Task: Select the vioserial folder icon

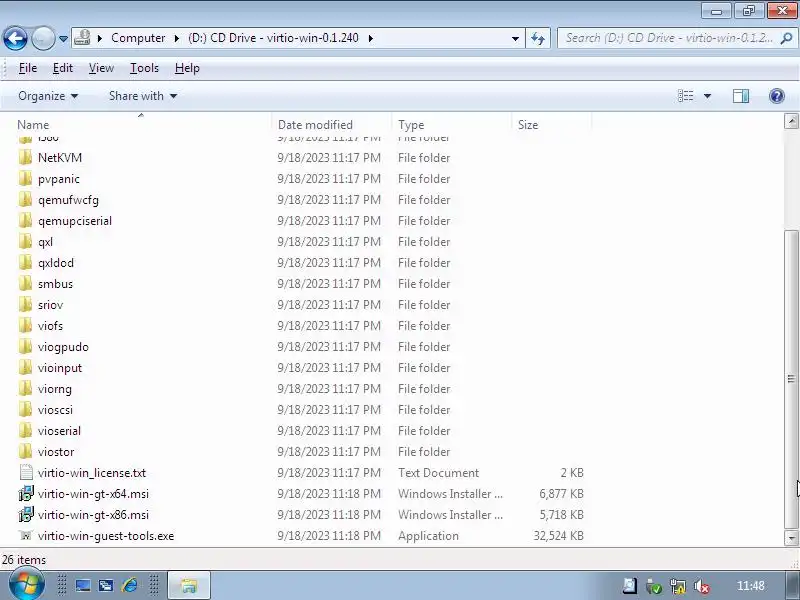Action: coord(26,431)
